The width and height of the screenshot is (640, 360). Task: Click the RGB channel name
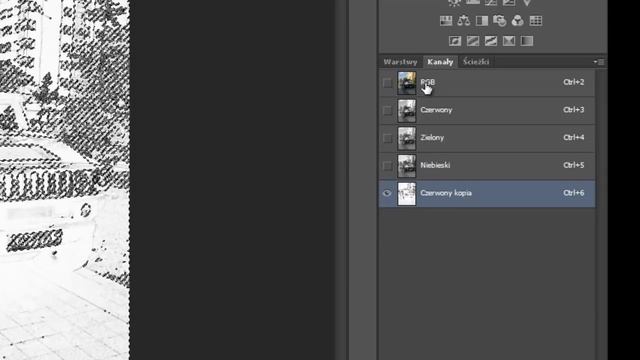click(x=428, y=82)
